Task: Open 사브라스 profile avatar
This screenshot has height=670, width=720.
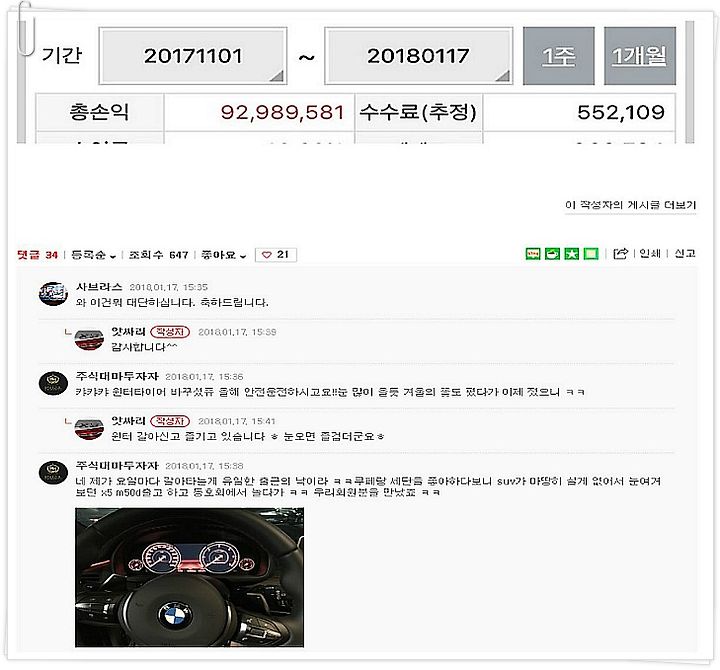Action: tap(53, 294)
